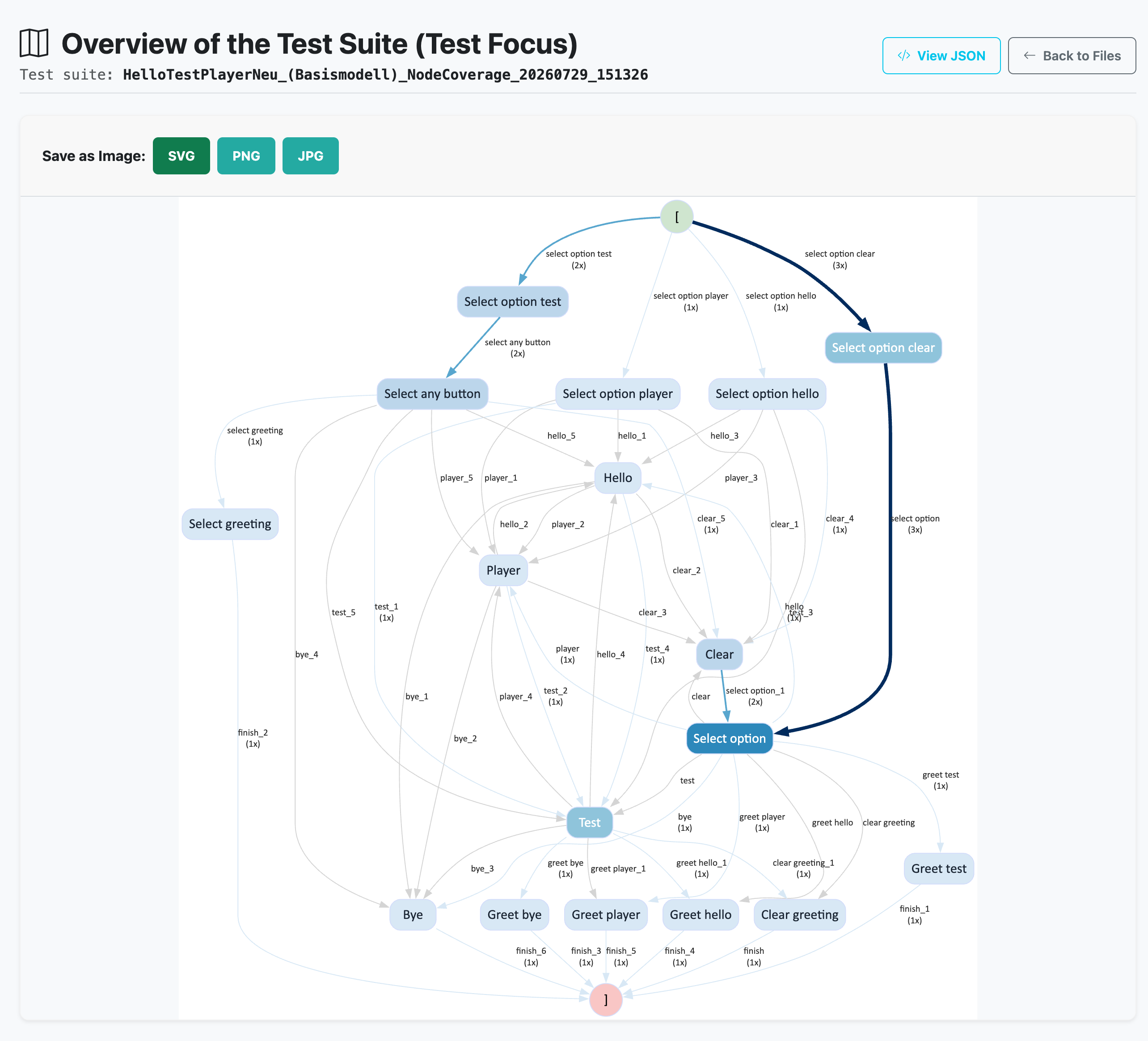The image size is (1148, 1041).
Task: Click the "Greet test" node
Action: coord(939,868)
